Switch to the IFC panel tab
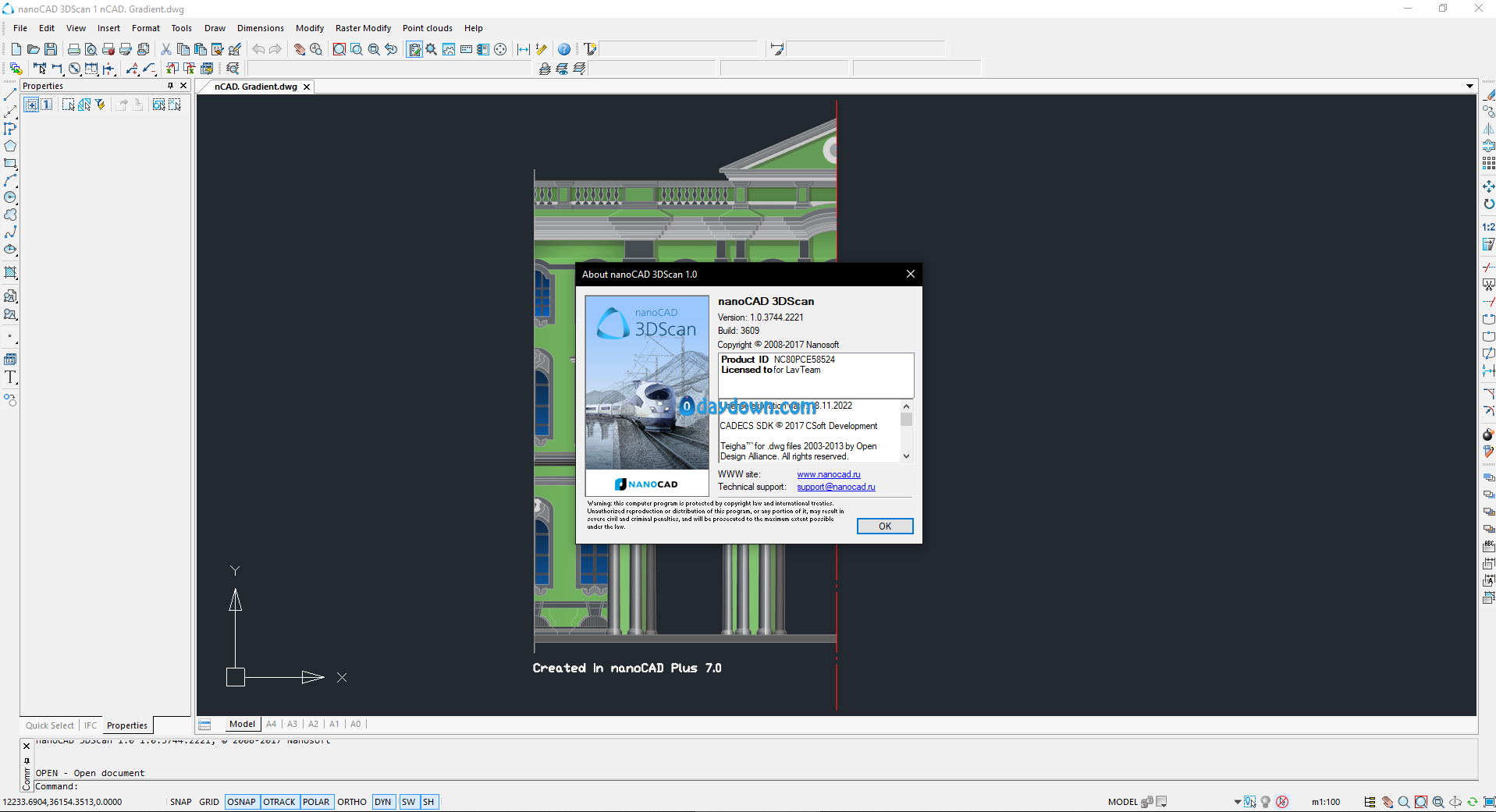This screenshot has height=812, width=1496. [x=91, y=725]
